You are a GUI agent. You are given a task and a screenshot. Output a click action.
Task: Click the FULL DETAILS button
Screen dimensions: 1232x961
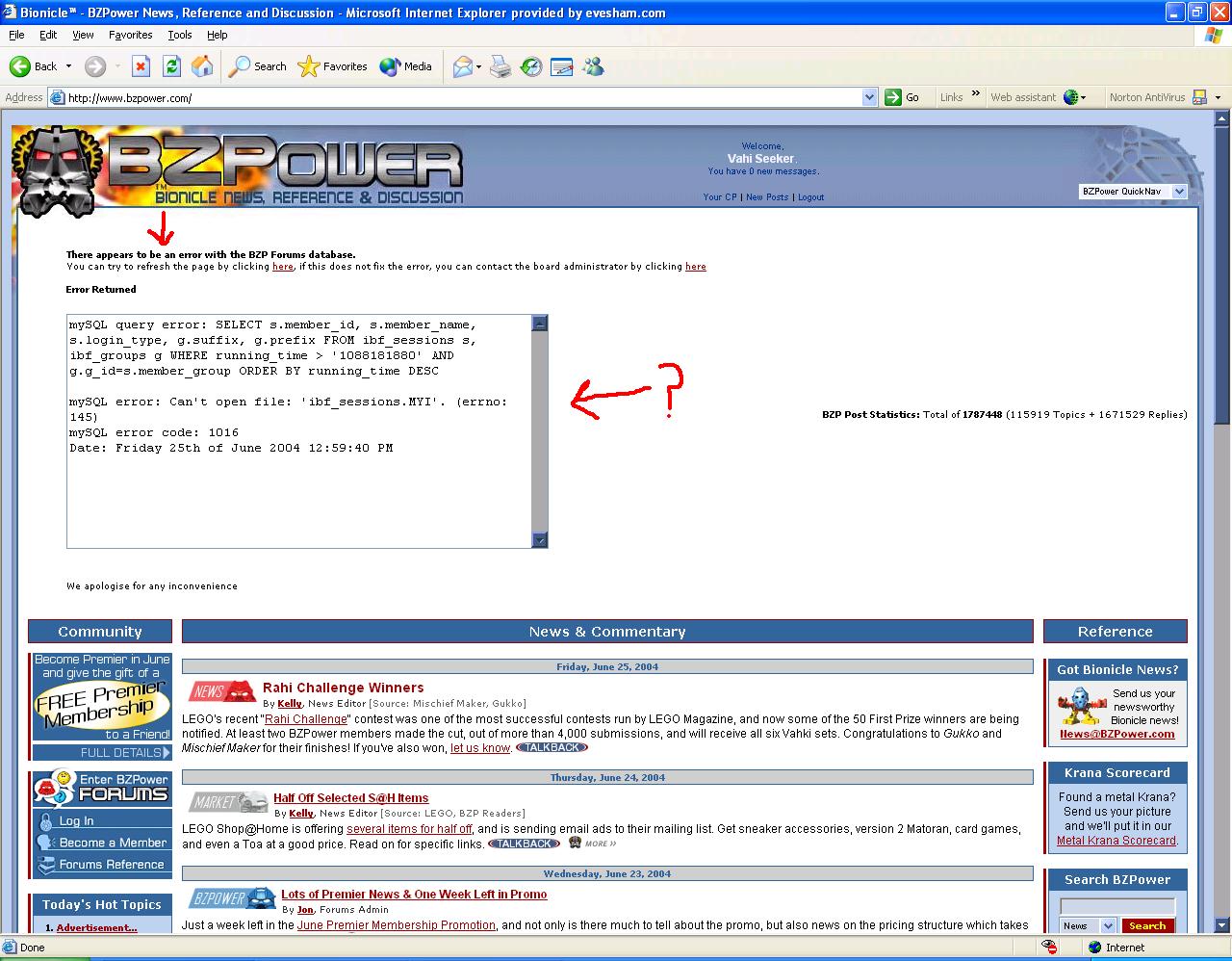pyautogui.click(x=100, y=752)
